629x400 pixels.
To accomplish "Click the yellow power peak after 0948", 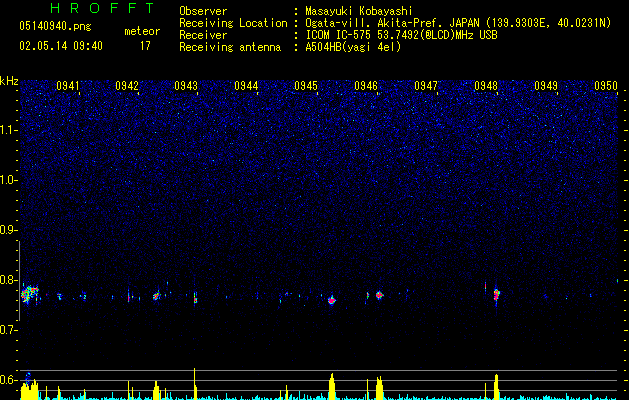I will (x=496, y=386).
